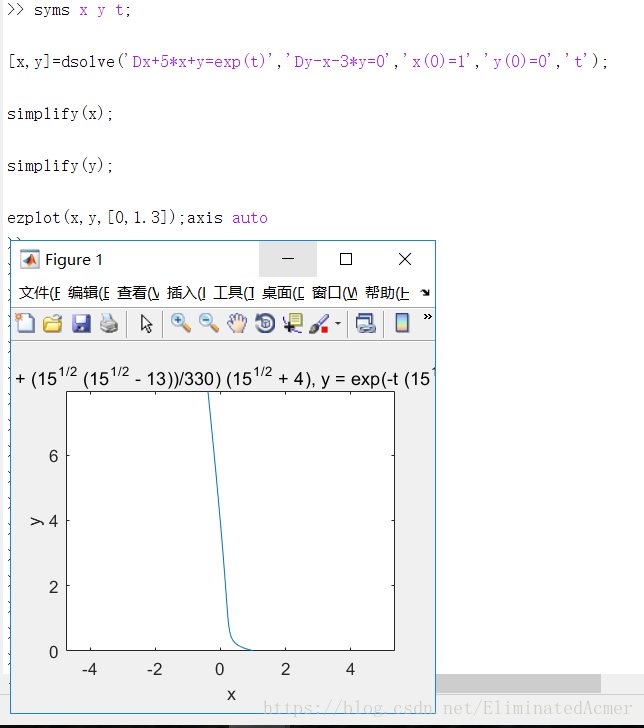Viewport: 644px width, 728px height.
Task: Open the 工具 (Tools) menu
Action: pyautogui.click(x=234, y=292)
